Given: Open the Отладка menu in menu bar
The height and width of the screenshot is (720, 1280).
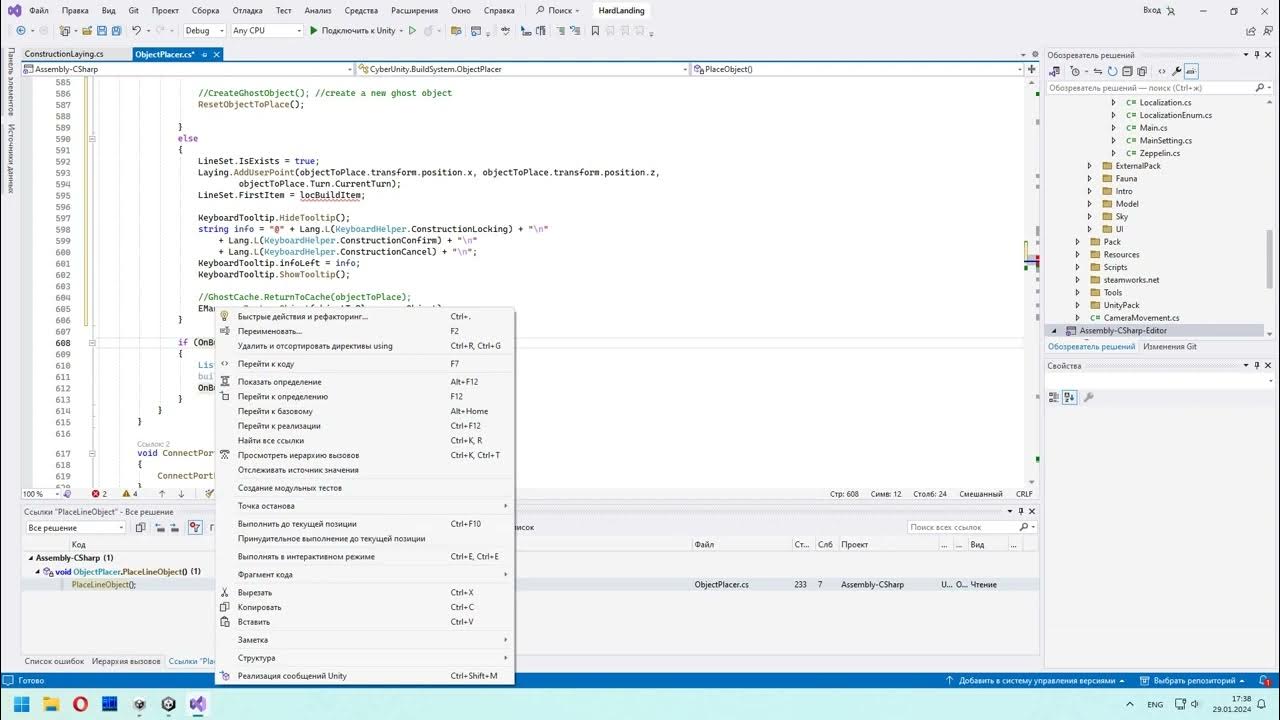Looking at the screenshot, I should tap(247, 10).
